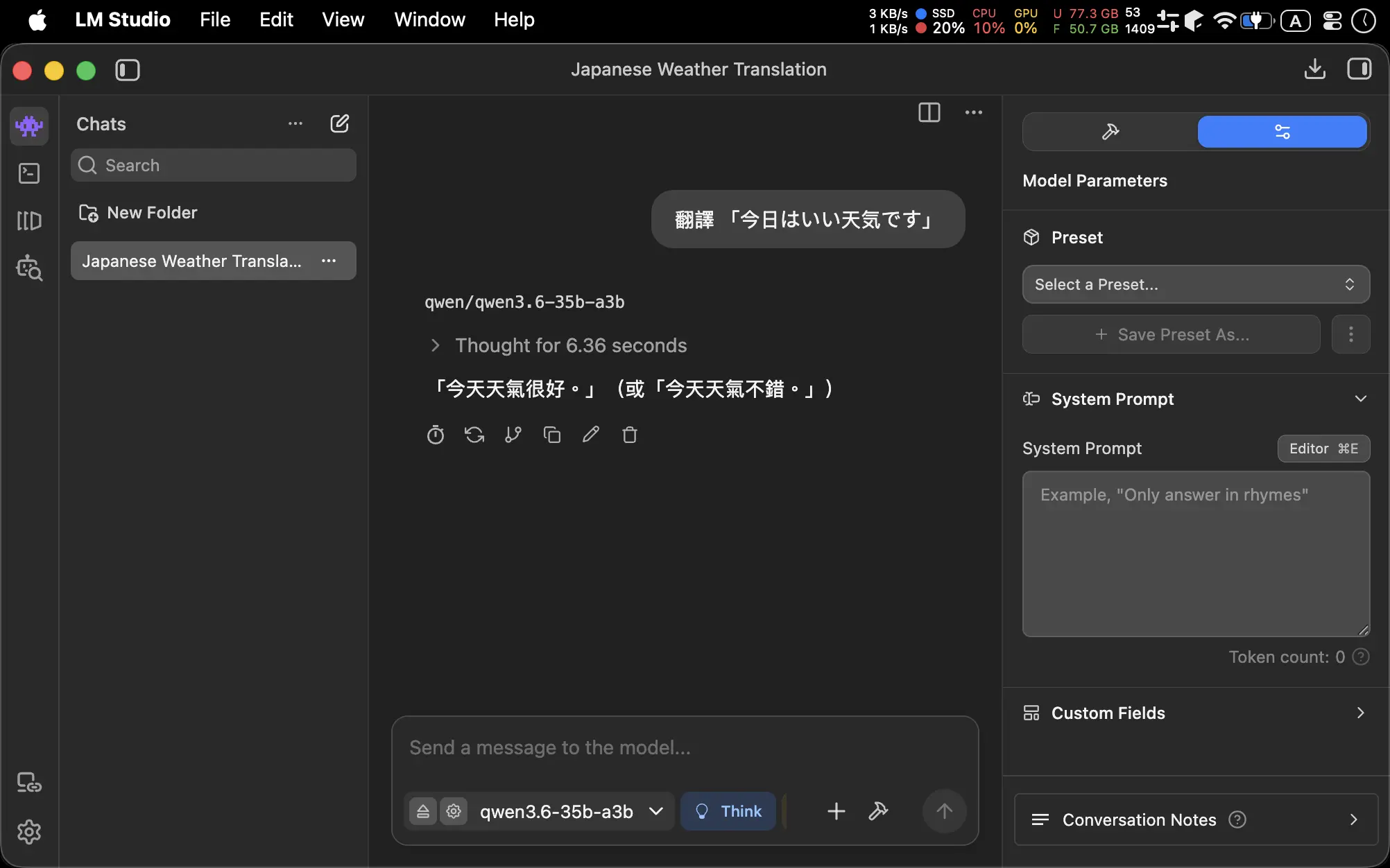Expand the Custom Fields section
Viewport: 1390px width, 868px height.
[x=1196, y=713]
